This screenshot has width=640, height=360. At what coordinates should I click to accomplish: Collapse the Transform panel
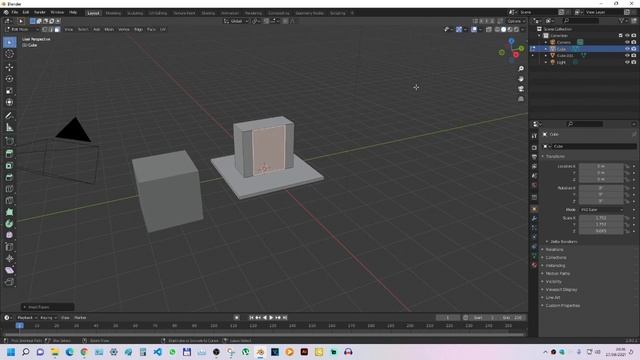click(554, 156)
